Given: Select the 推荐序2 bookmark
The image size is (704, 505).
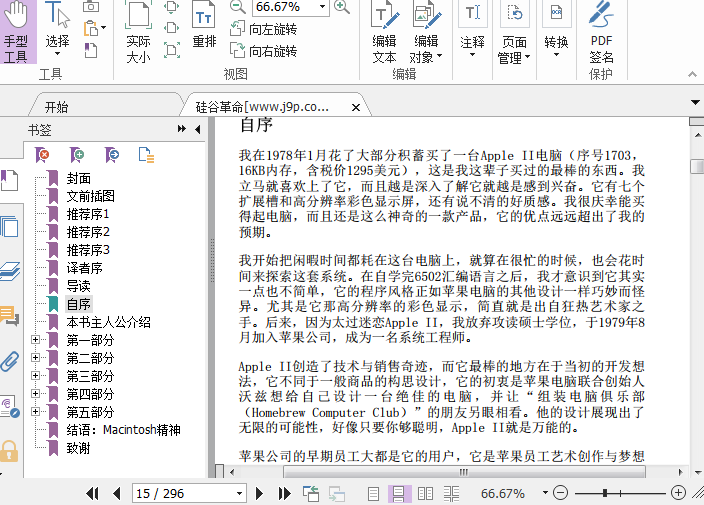Looking at the screenshot, I should (x=88, y=232).
